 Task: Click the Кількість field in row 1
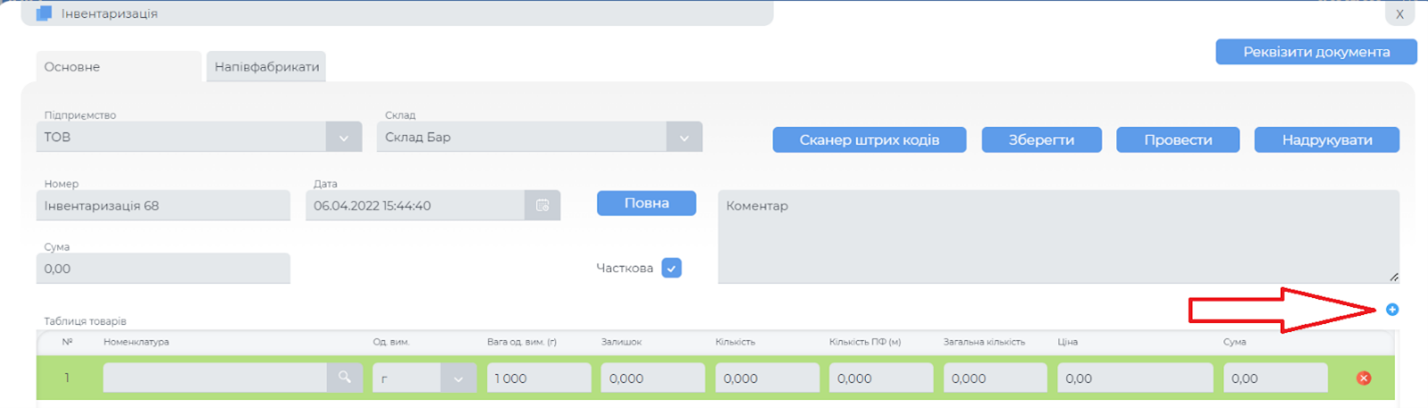766,379
